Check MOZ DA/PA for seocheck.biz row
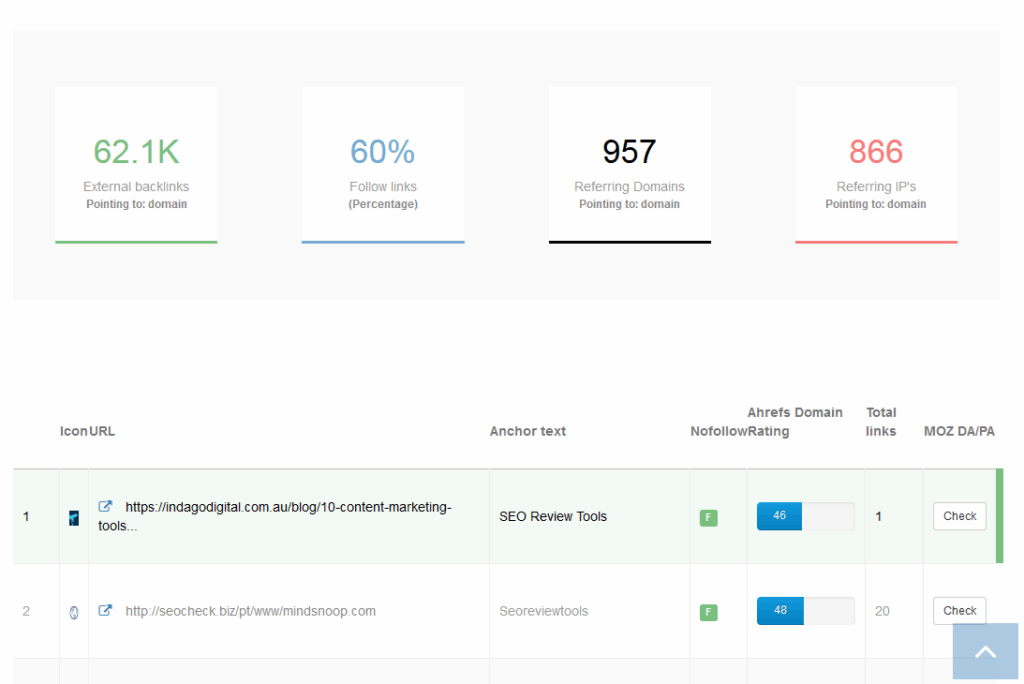Image resolution: width=1024 pixels, height=684 pixels. [x=959, y=611]
